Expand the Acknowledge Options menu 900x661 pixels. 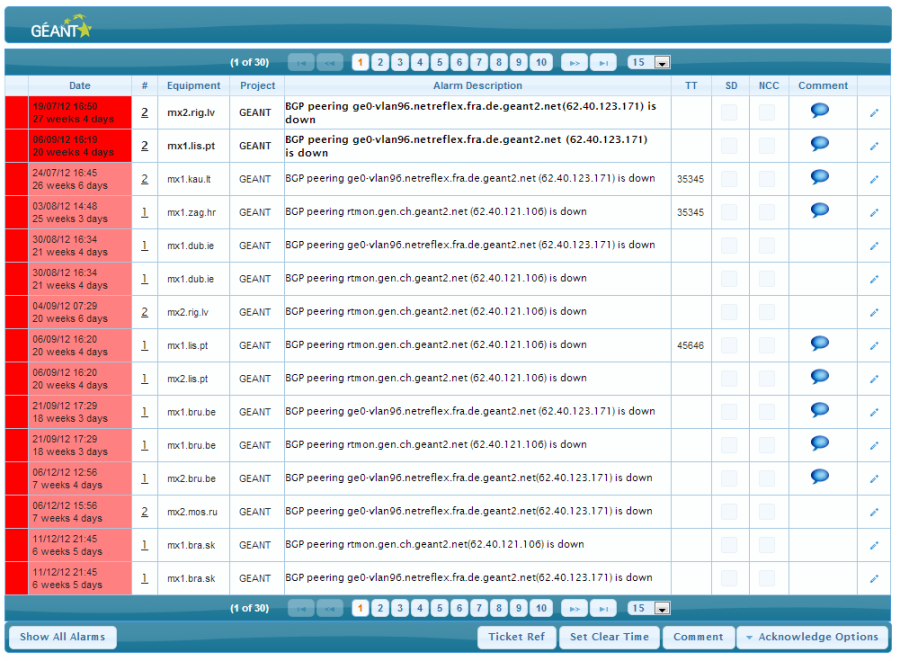[813, 637]
